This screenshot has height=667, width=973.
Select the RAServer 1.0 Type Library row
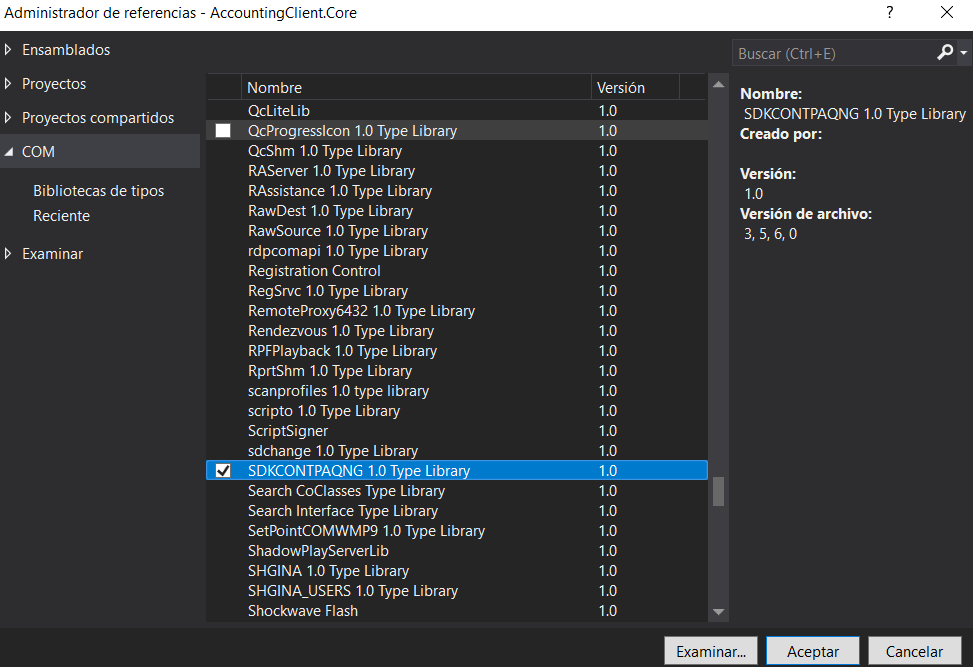point(457,171)
